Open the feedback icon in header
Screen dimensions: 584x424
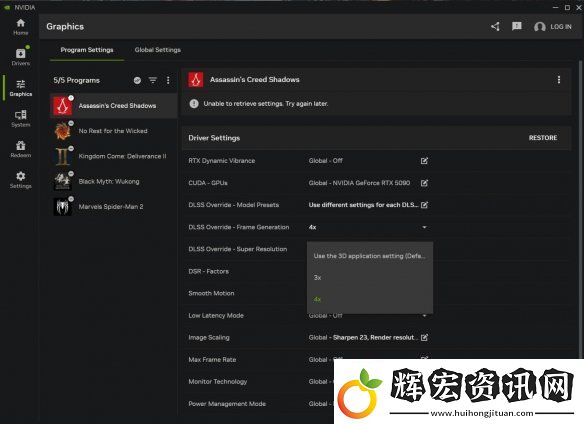517,26
